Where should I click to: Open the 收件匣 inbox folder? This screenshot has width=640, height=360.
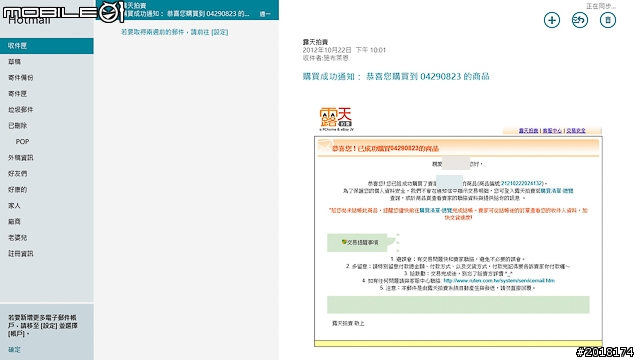[47, 46]
